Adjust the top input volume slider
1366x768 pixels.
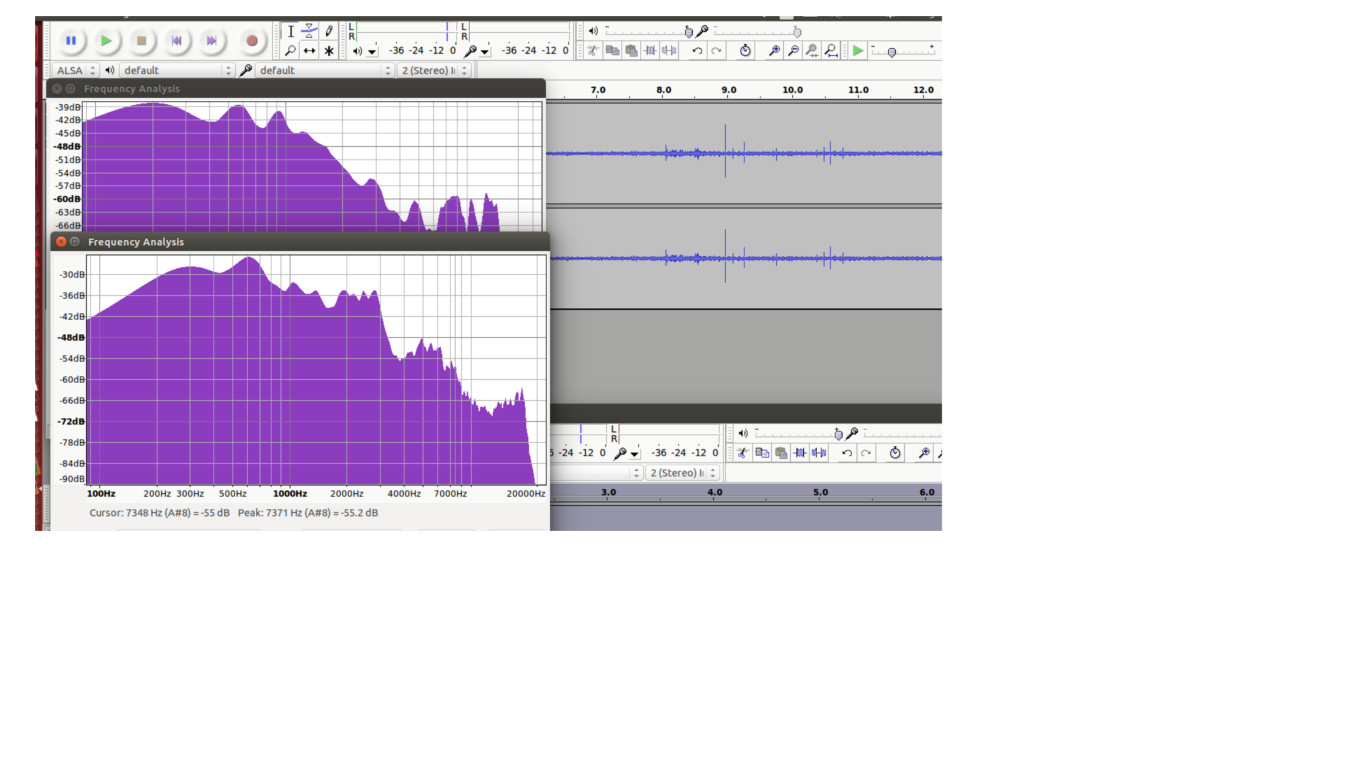coord(756,31)
